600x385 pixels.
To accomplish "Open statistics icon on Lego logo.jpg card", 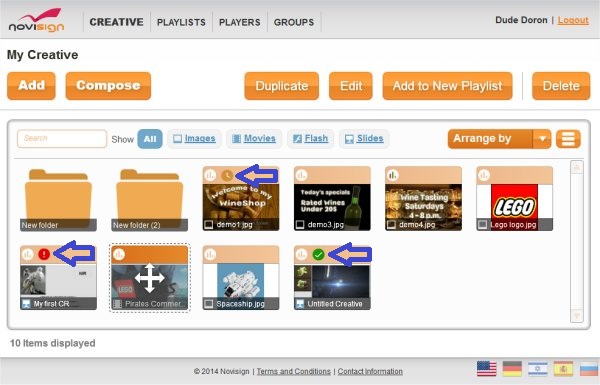I will point(484,175).
